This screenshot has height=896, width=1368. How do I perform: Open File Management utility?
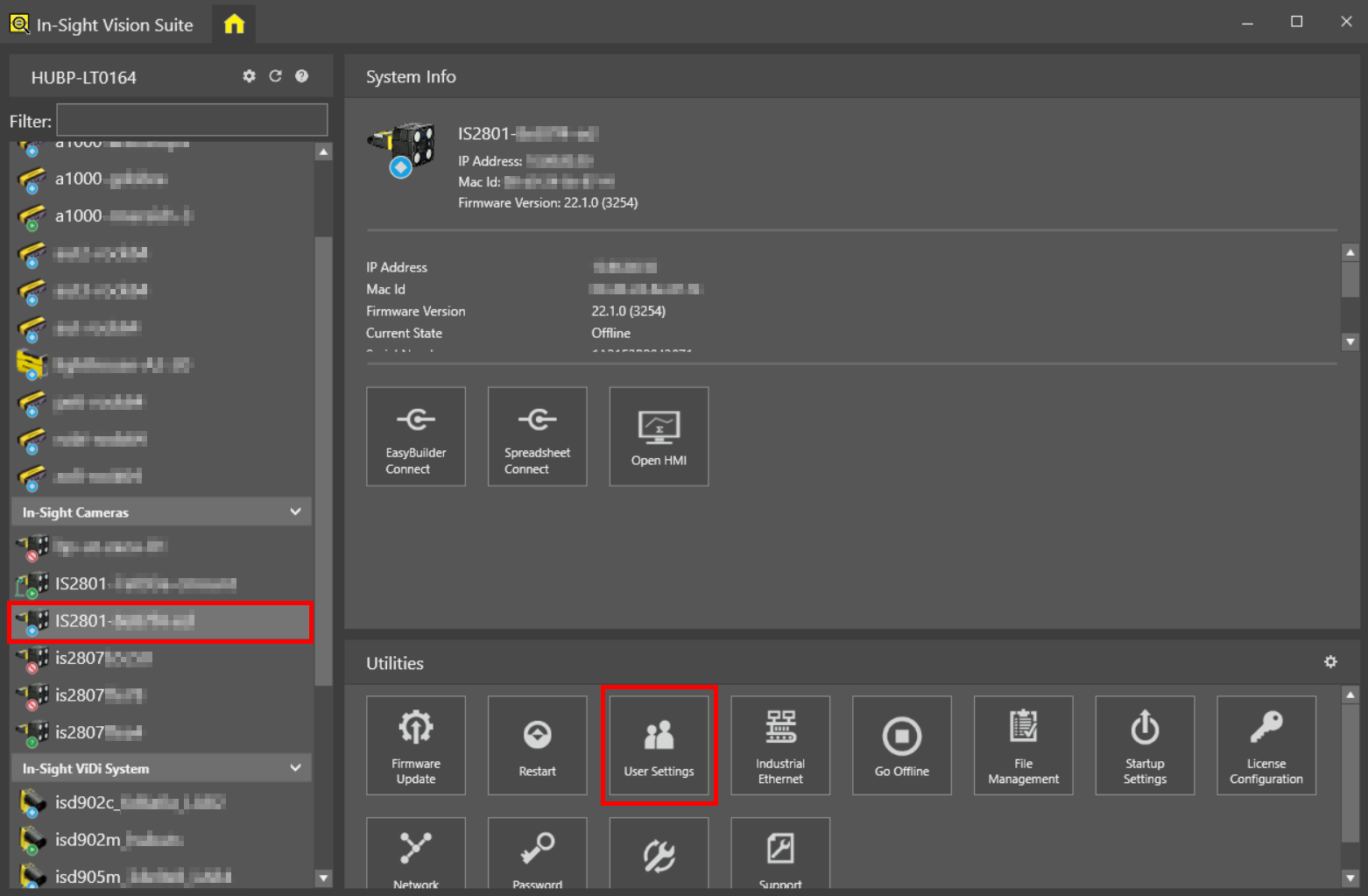[x=1023, y=745]
